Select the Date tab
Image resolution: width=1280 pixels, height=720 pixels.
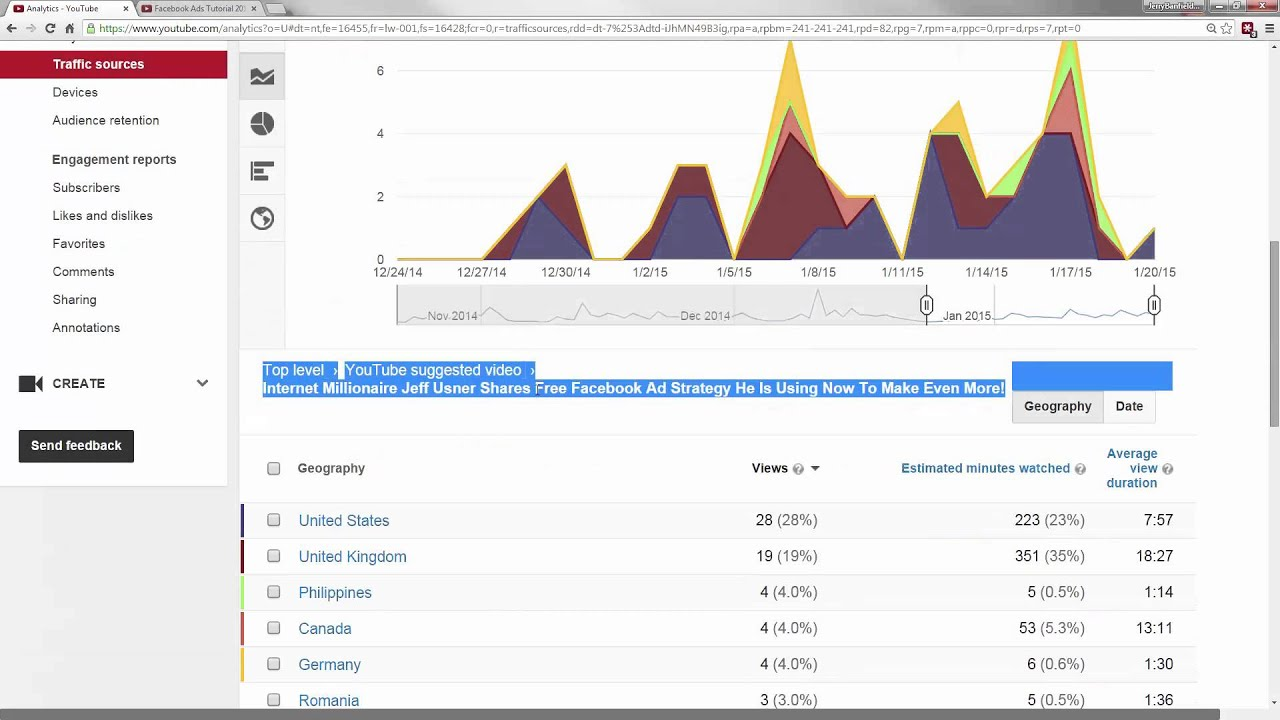(x=1129, y=406)
